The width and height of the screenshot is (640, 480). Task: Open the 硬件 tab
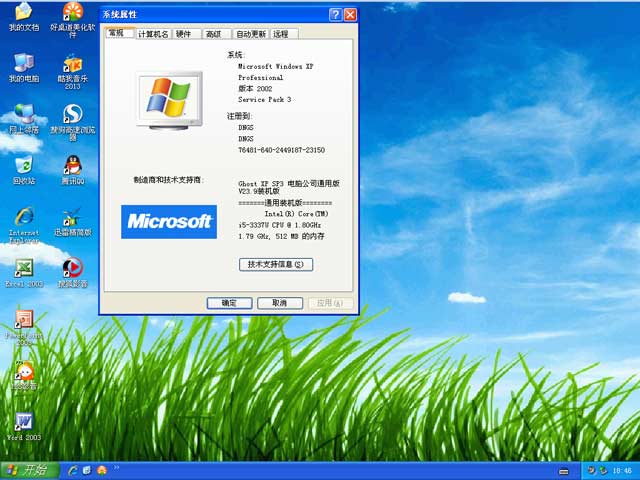coord(187,34)
